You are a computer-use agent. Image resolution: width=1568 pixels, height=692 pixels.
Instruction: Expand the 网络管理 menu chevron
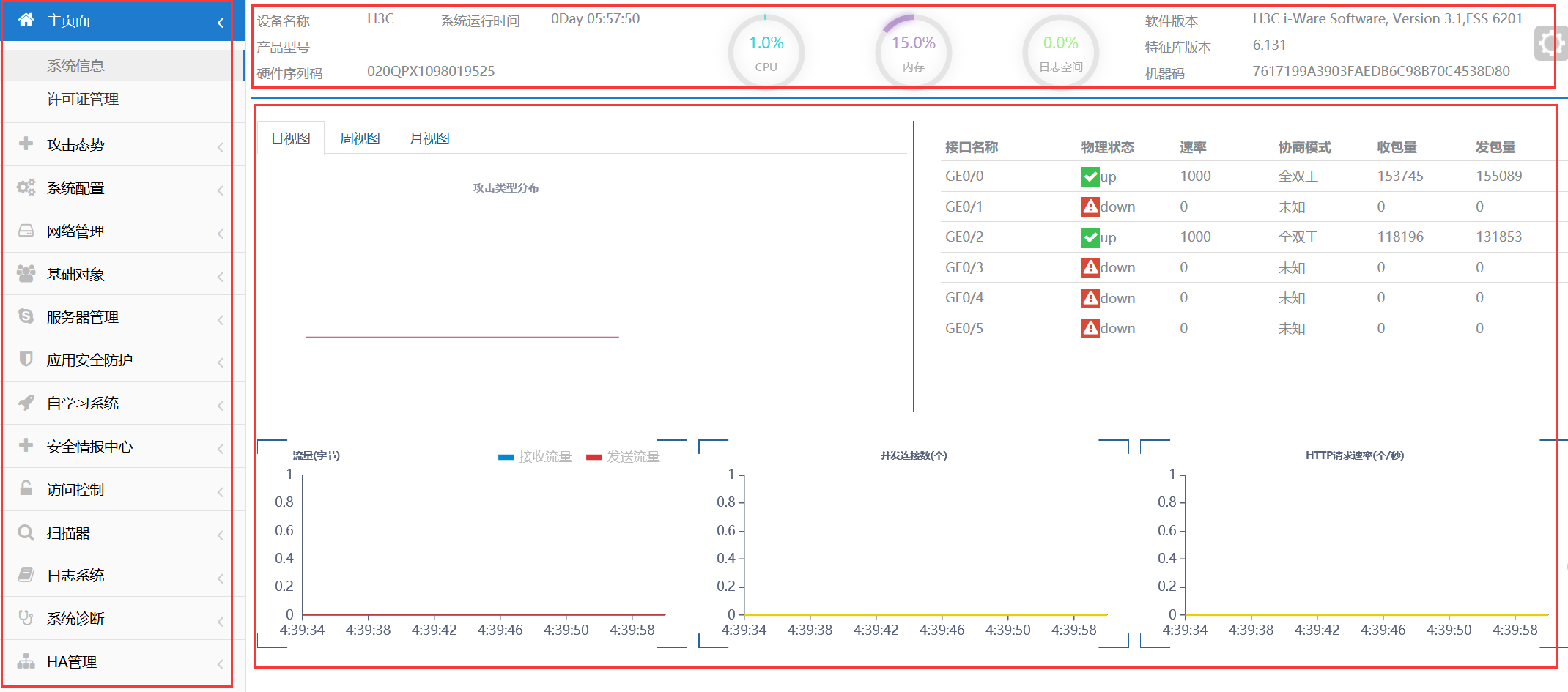pyautogui.click(x=220, y=234)
